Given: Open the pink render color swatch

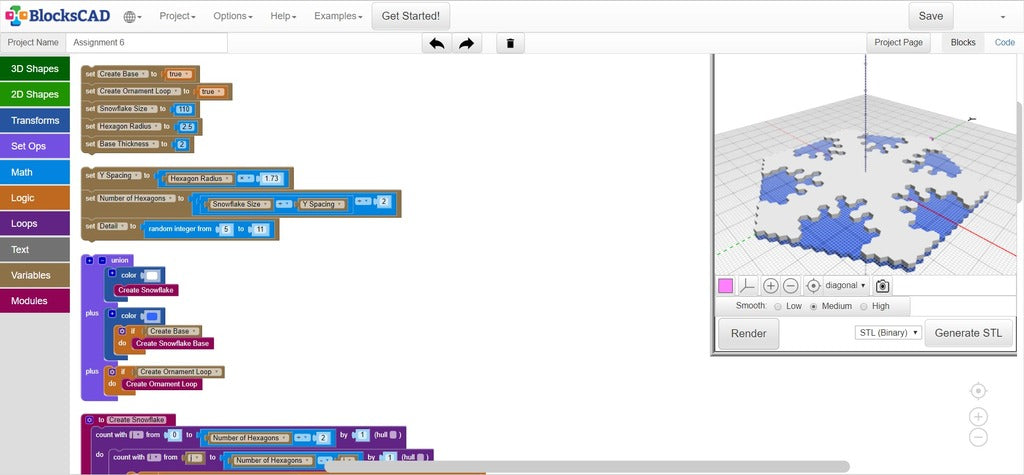Looking at the screenshot, I should tap(725, 286).
